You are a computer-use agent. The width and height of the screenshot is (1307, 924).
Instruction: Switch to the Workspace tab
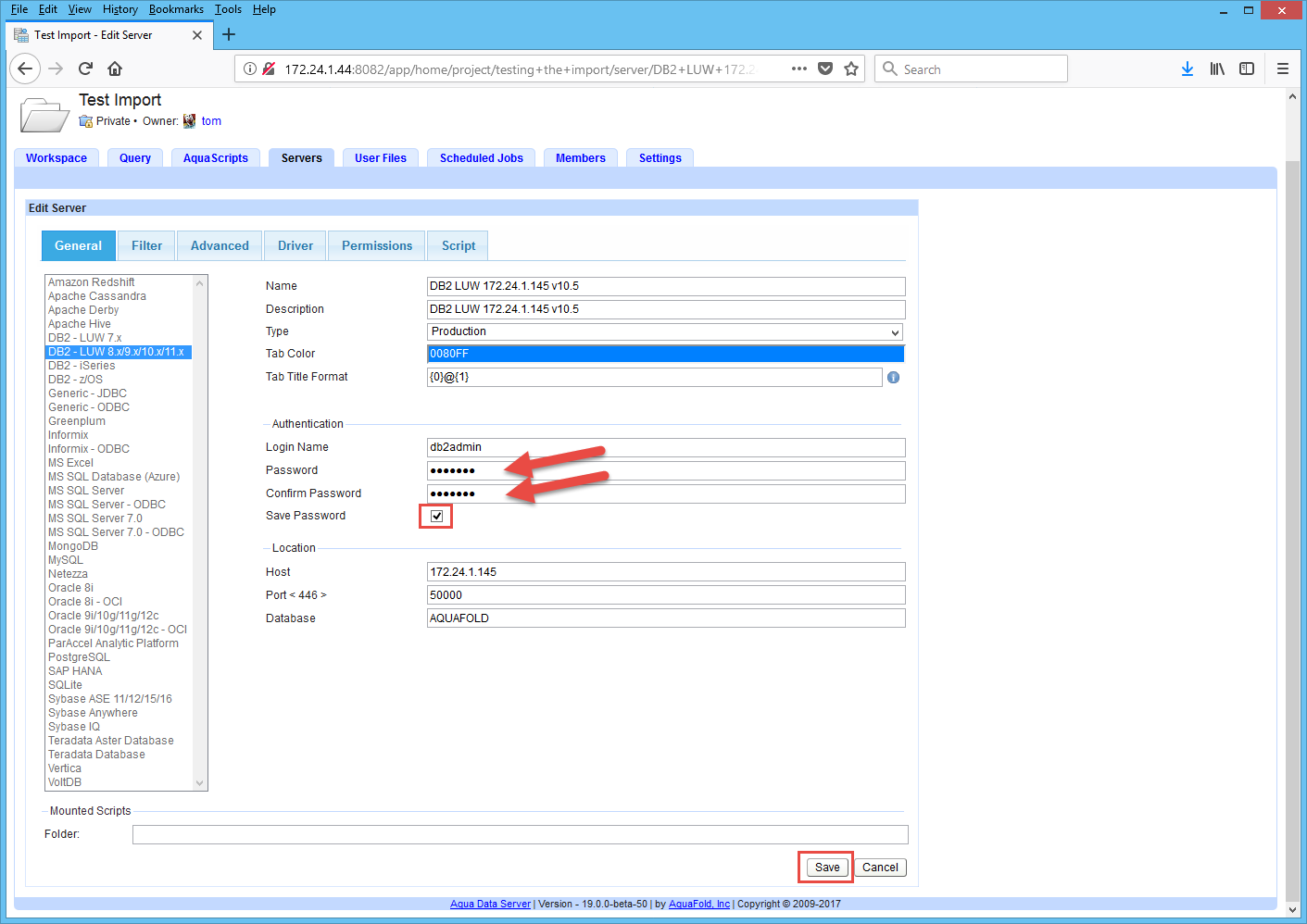57,158
